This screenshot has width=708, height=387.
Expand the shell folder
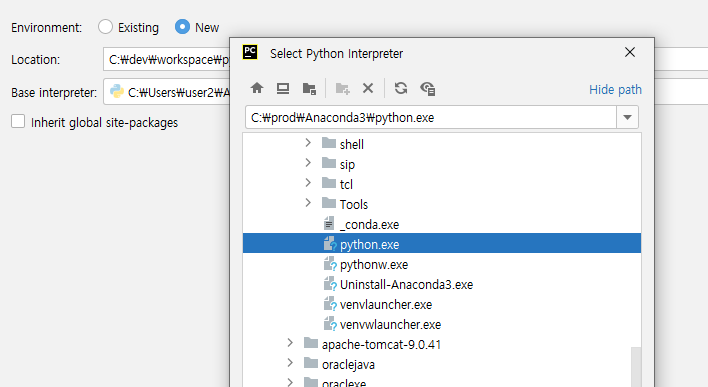308,143
